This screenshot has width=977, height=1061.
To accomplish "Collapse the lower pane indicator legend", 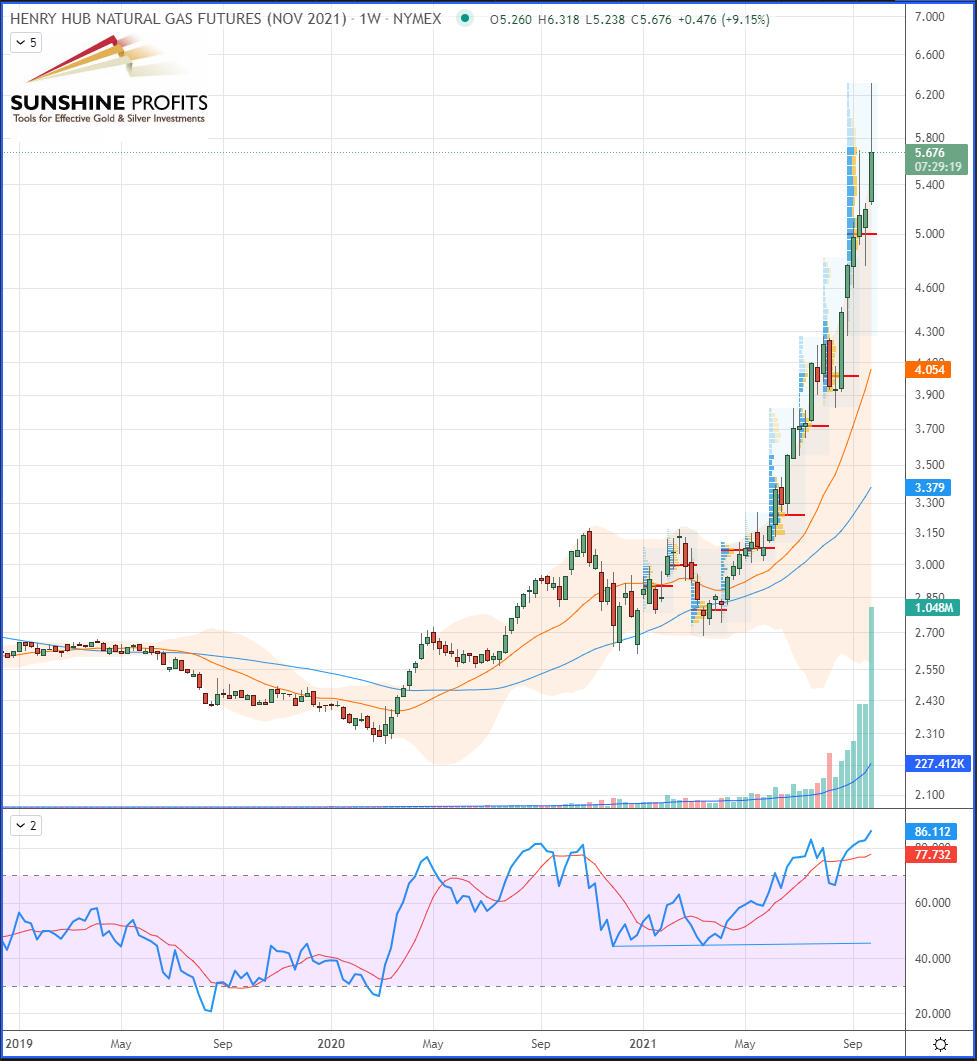I will 26,825.
